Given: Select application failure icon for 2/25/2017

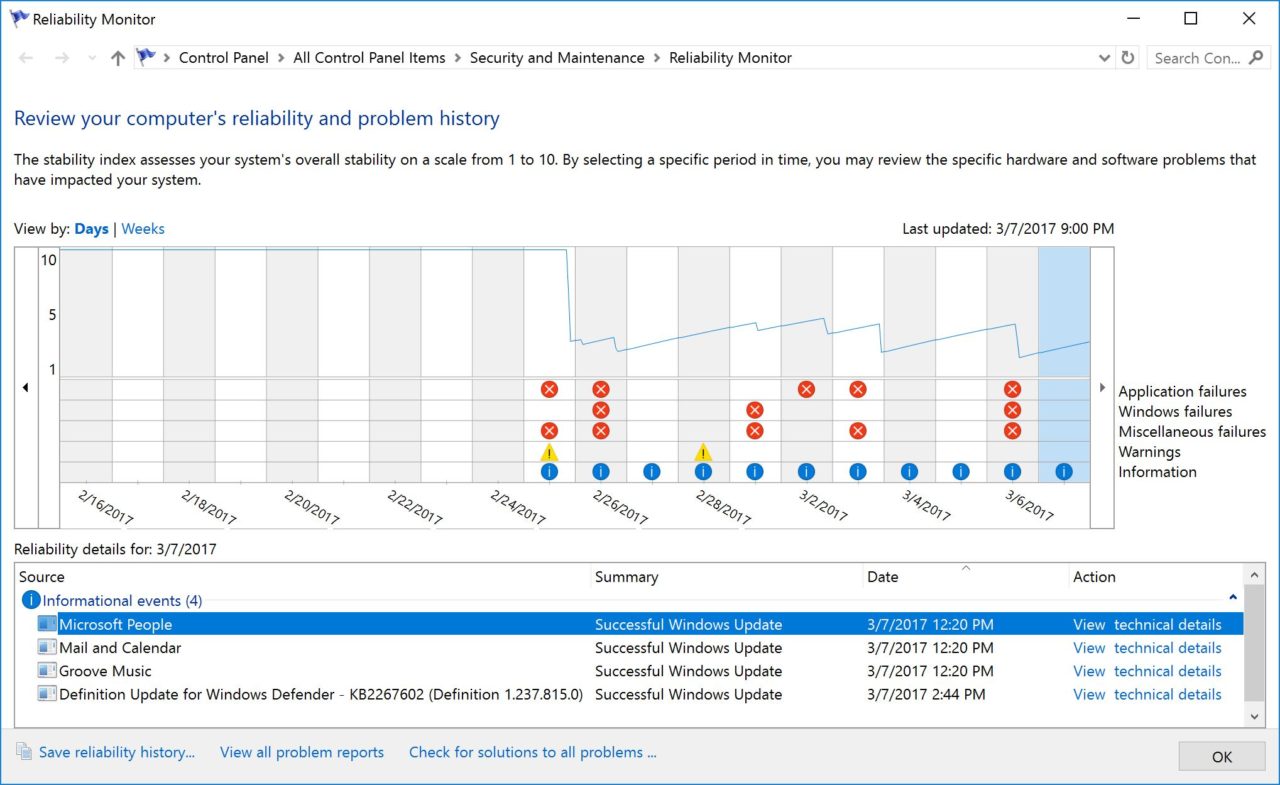Looking at the screenshot, I should [x=549, y=390].
